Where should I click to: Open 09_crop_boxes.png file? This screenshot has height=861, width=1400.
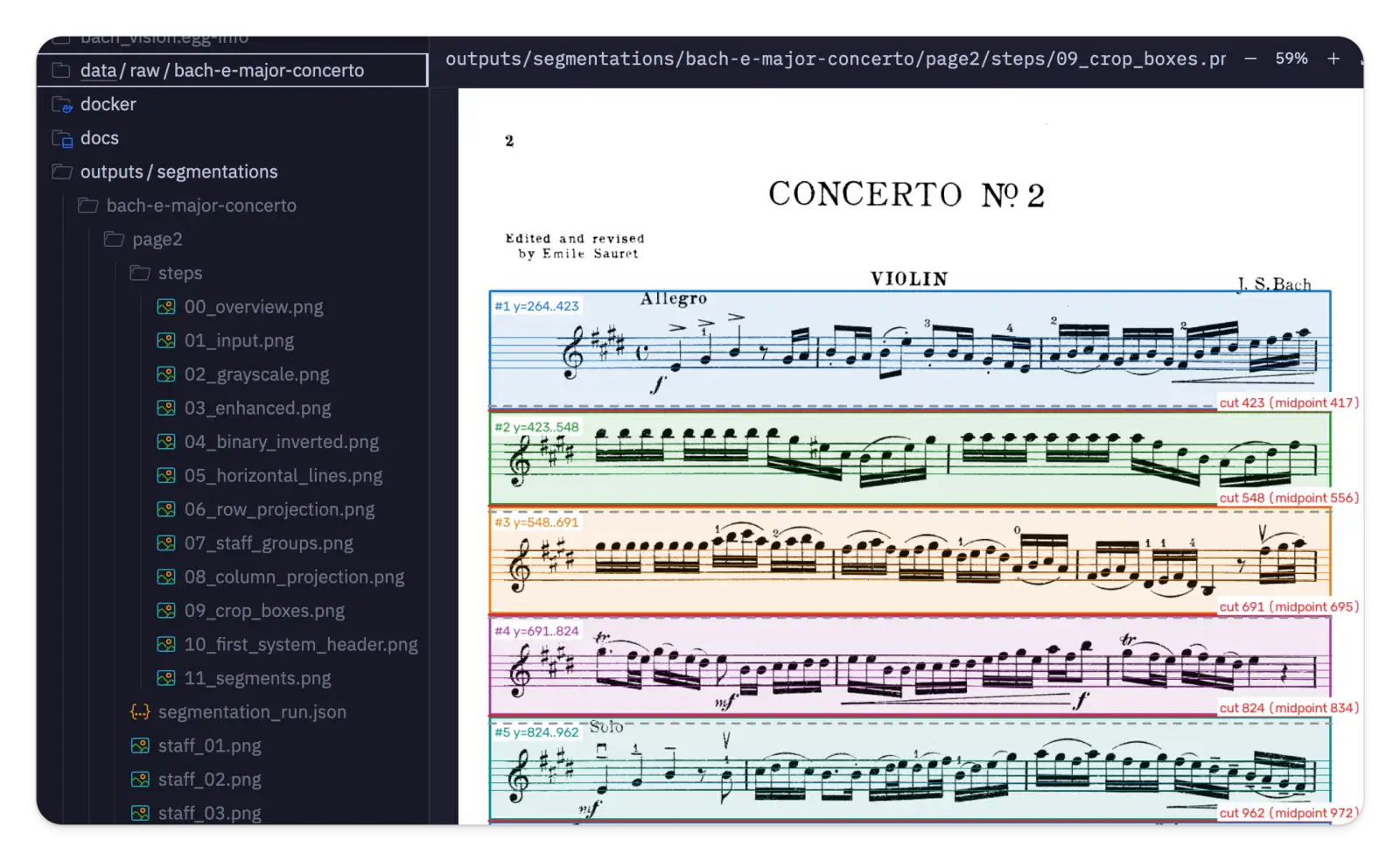(x=264, y=611)
